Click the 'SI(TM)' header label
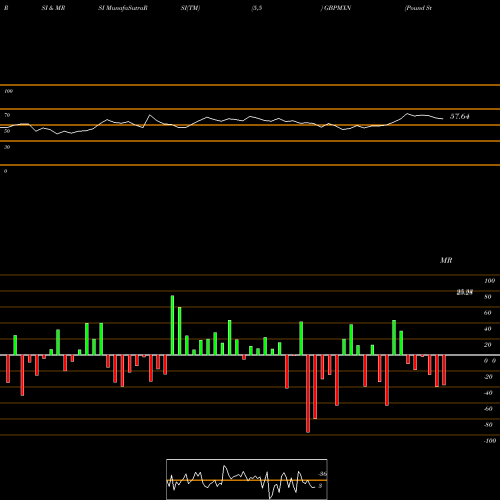The image size is (500, 500). tap(190, 8)
